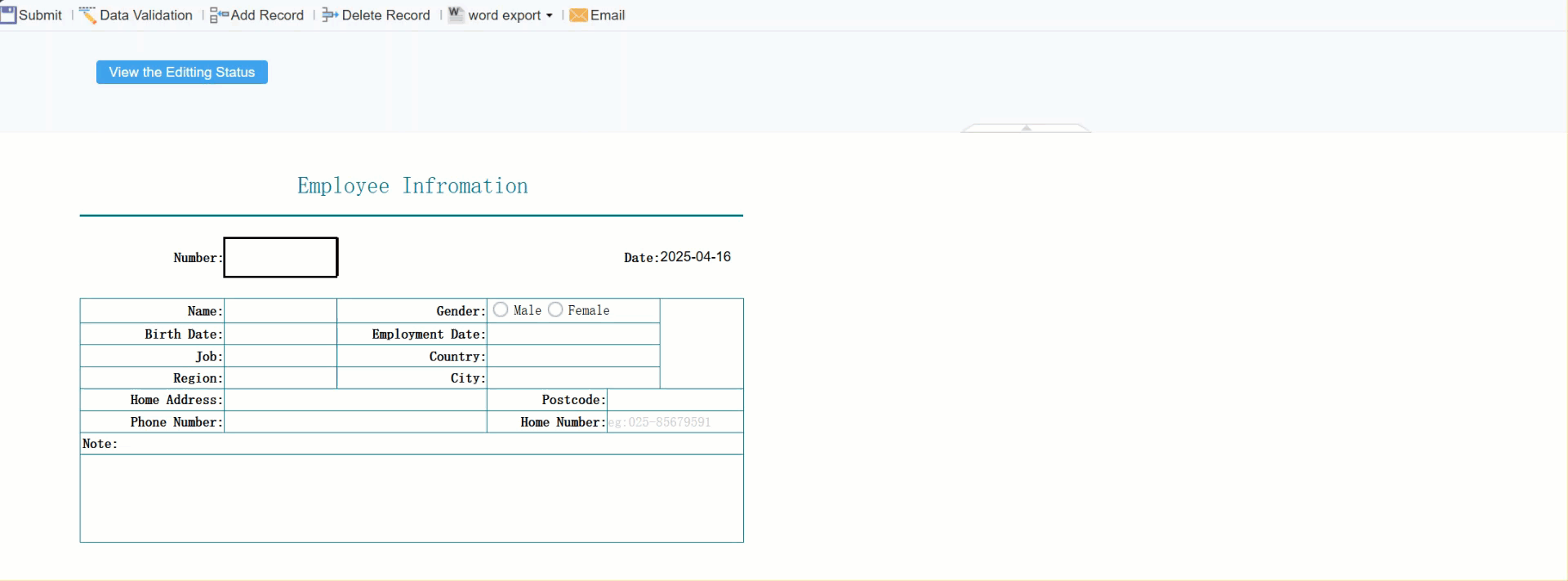The height and width of the screenshot is (581, 1568).
Task: Click the Job input cell
Action: pyautogui.click(x=281, y=356)
